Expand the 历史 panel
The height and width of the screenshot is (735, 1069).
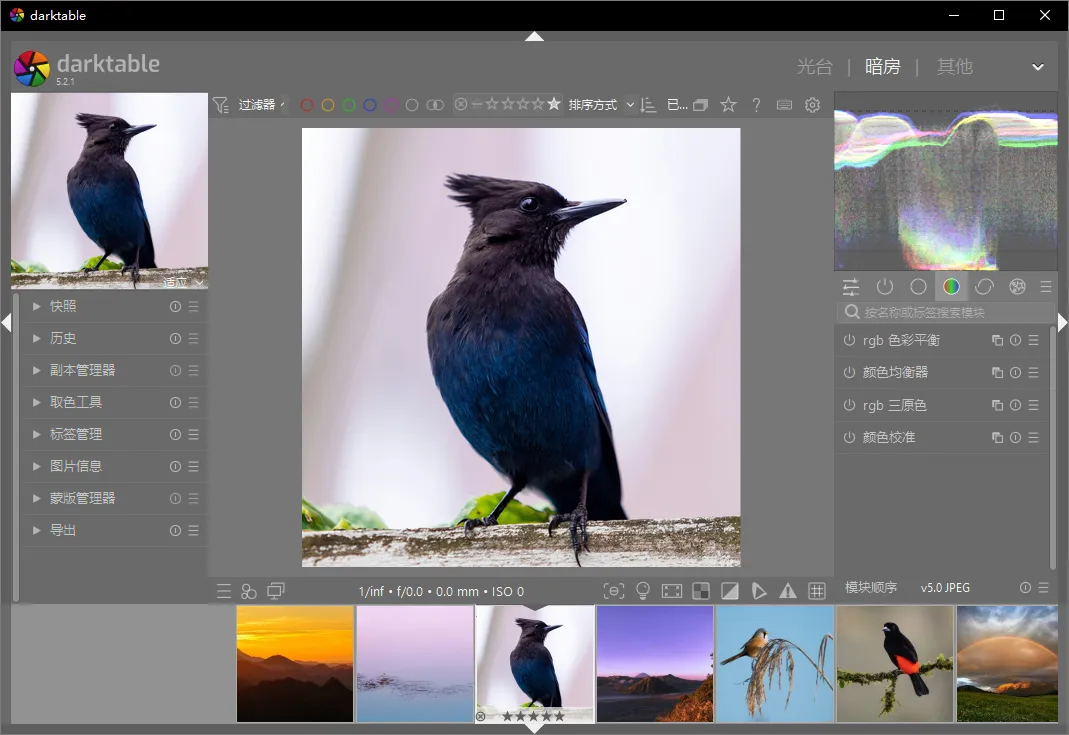coord(63,339)
